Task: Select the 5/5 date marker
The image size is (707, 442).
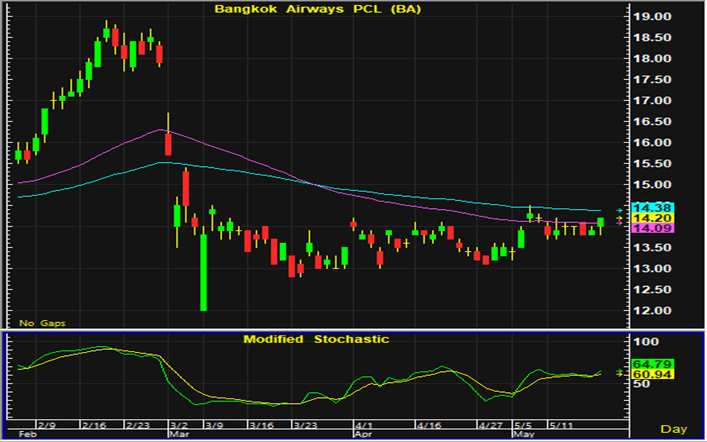Action: (x=523, y=425)
